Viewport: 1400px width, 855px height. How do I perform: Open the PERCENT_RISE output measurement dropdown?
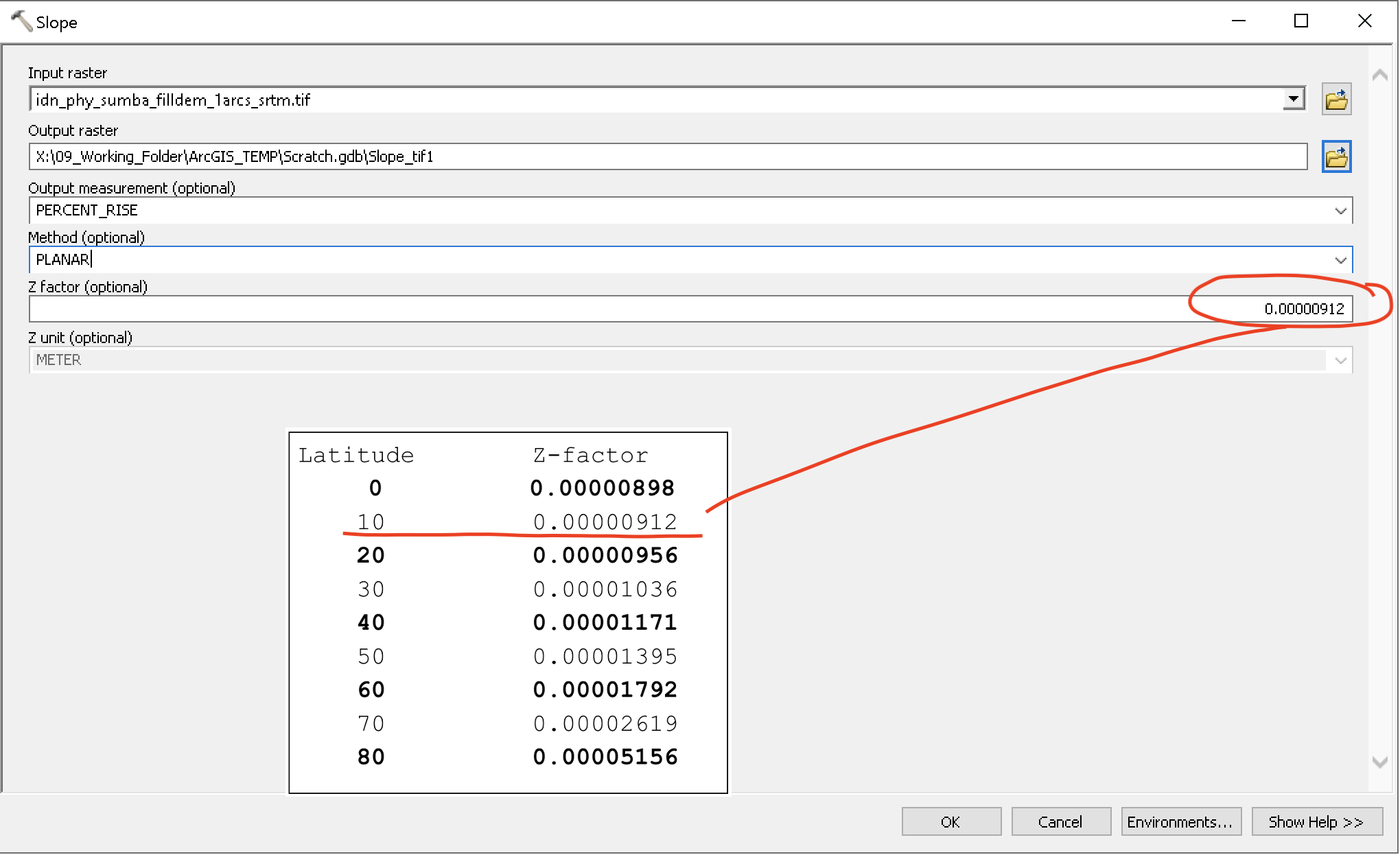coord(1340,211)
